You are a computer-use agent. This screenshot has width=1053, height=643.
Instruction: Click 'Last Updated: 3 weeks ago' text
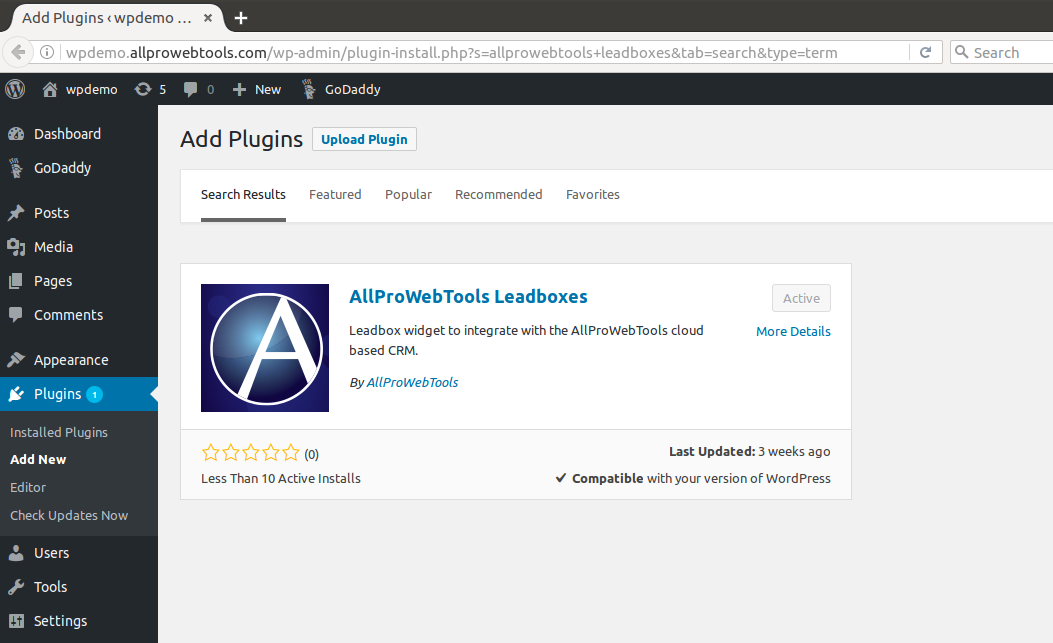click(749, 452)
